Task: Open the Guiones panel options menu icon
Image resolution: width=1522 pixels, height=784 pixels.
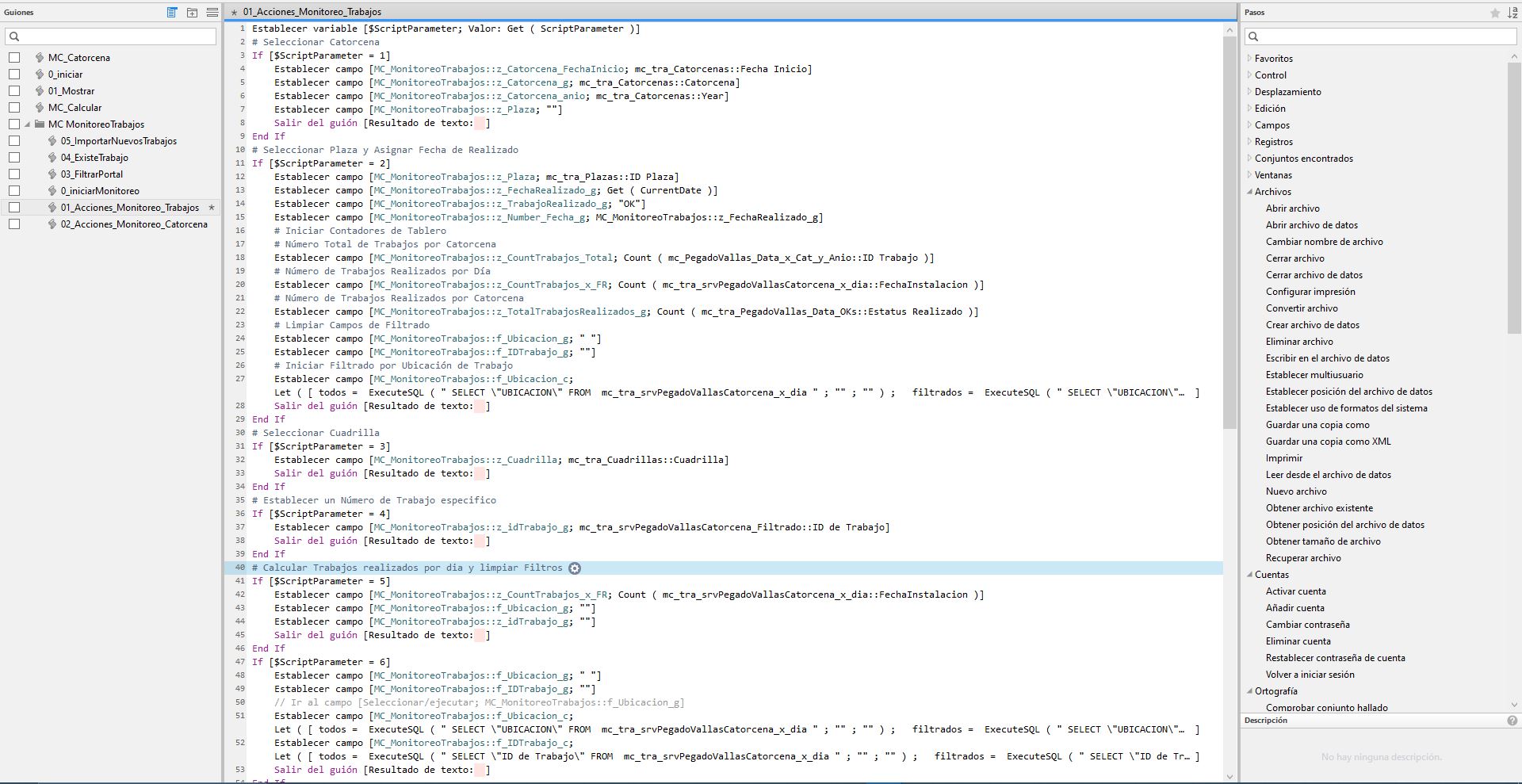Action: [212, 12]
